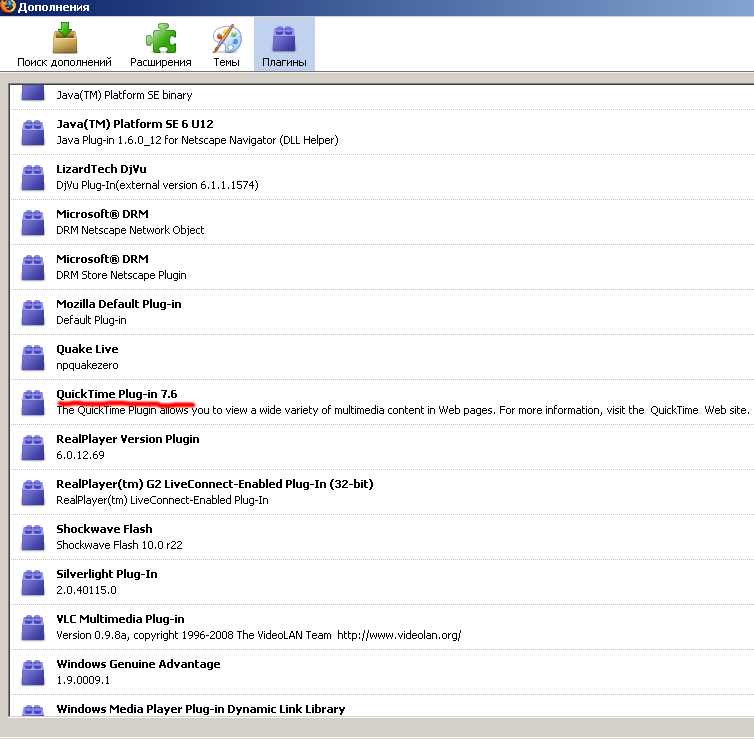Select the Mozilla Default Plug-in title

click(119, 304)
